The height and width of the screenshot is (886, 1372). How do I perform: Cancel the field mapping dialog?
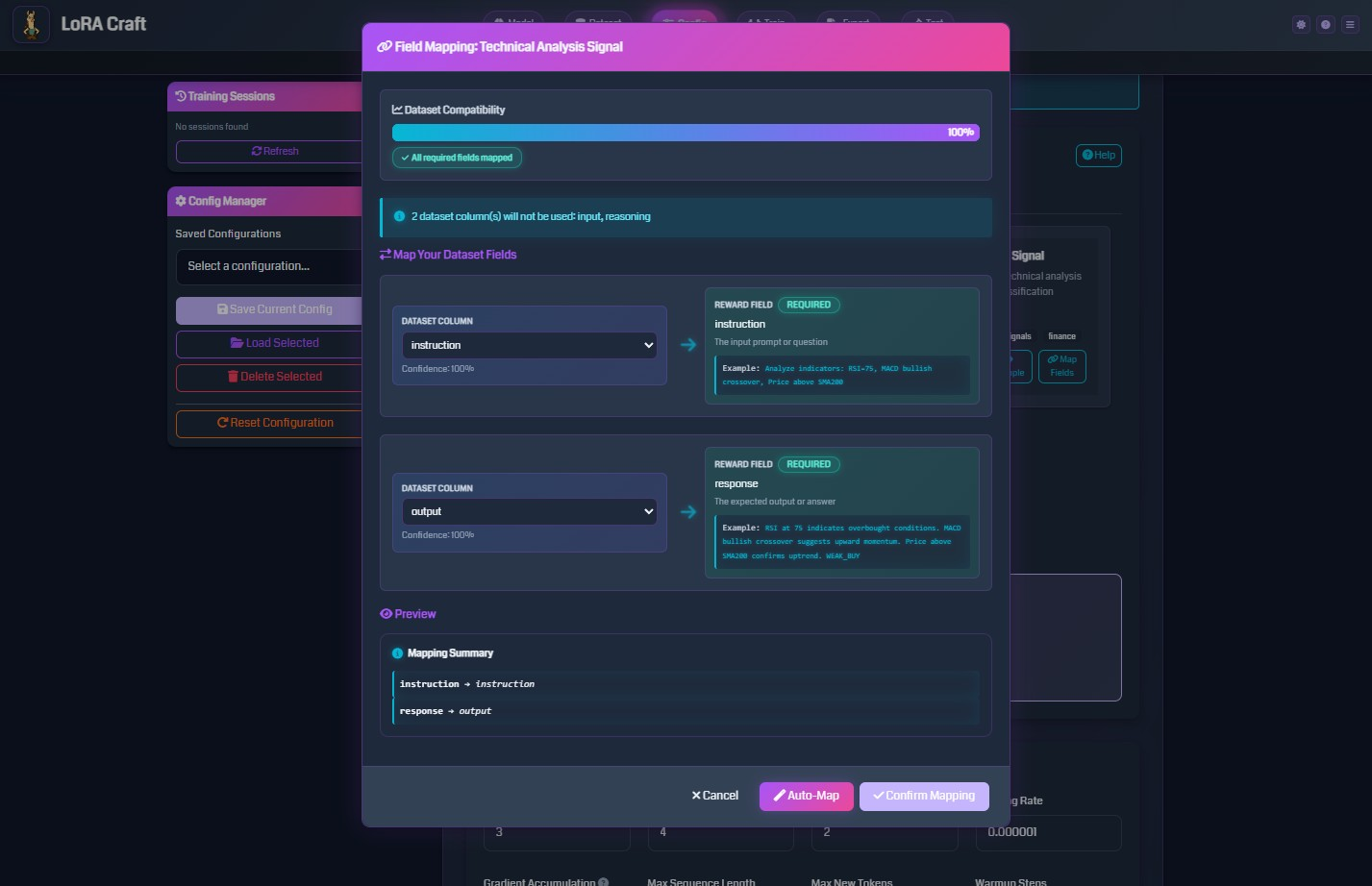click(714, 796)
